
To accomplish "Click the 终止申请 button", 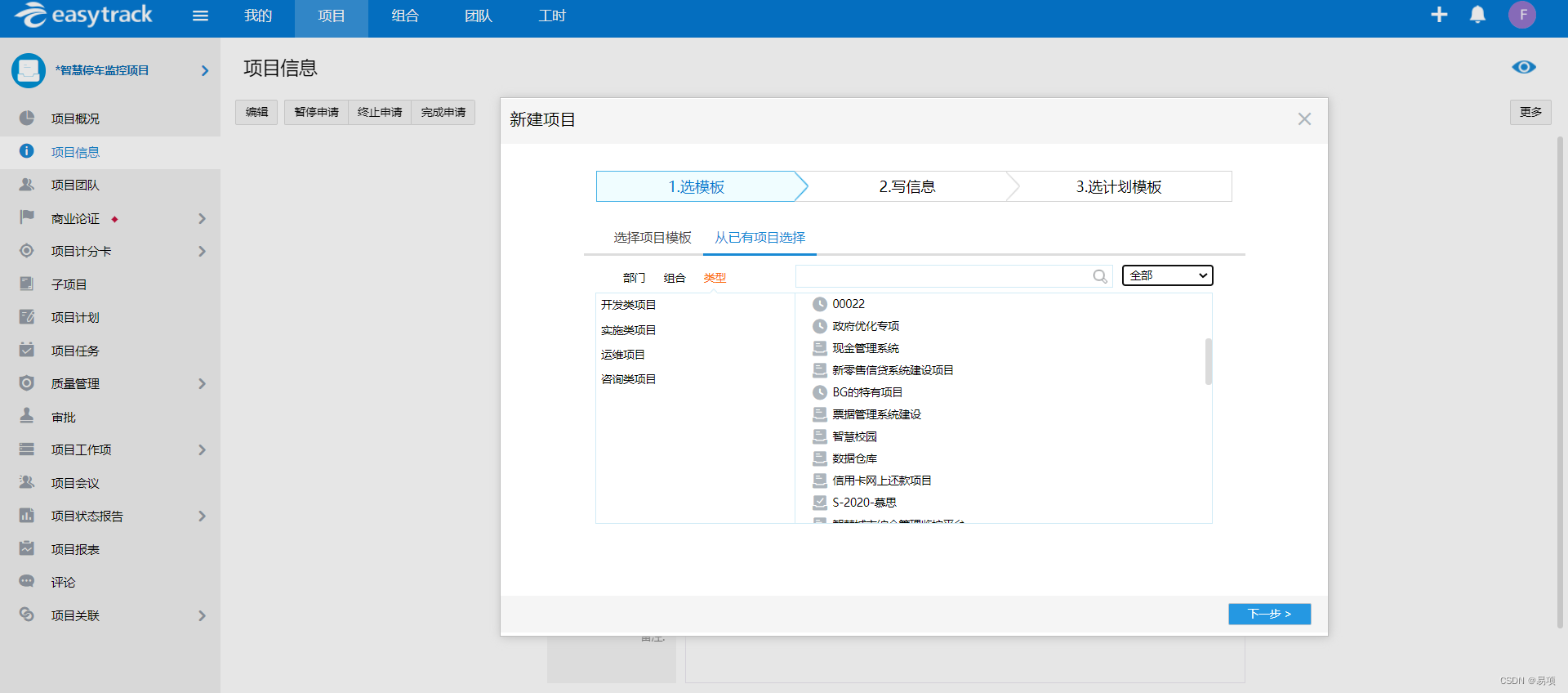I will point(380,112).
